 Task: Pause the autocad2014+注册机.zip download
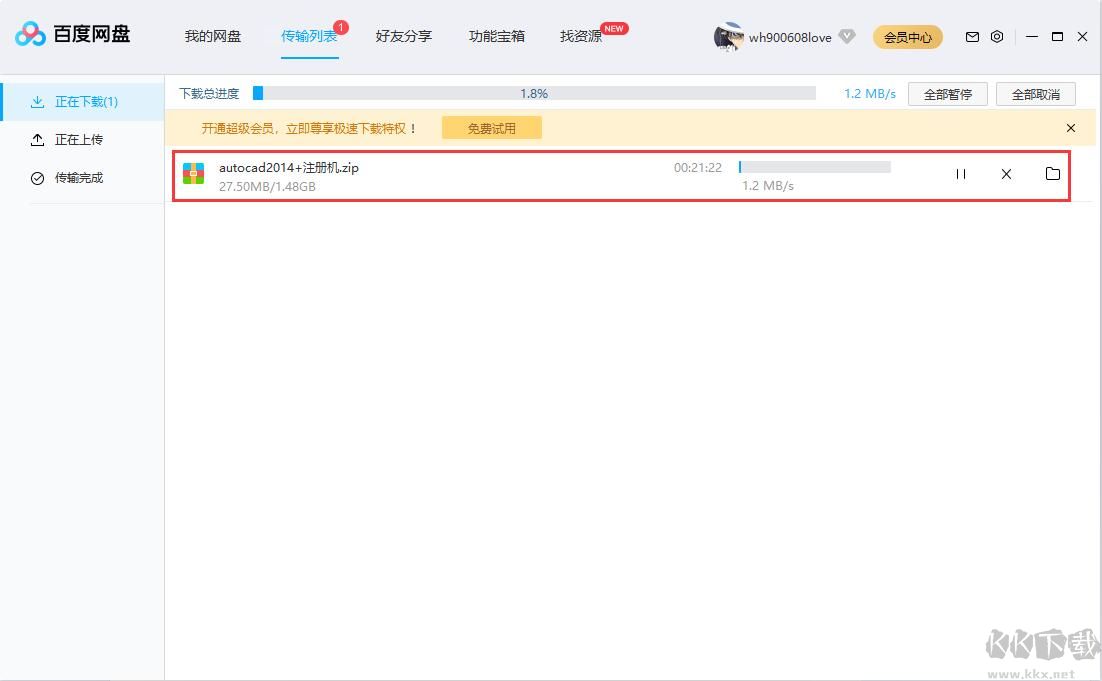(960, 173)
